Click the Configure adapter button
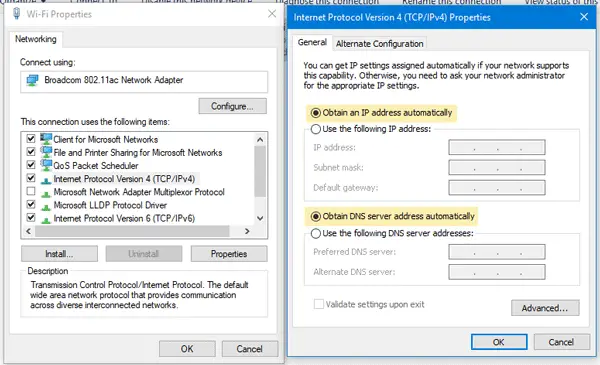This screenshot has width=600, height=365. tap(232, 106)
